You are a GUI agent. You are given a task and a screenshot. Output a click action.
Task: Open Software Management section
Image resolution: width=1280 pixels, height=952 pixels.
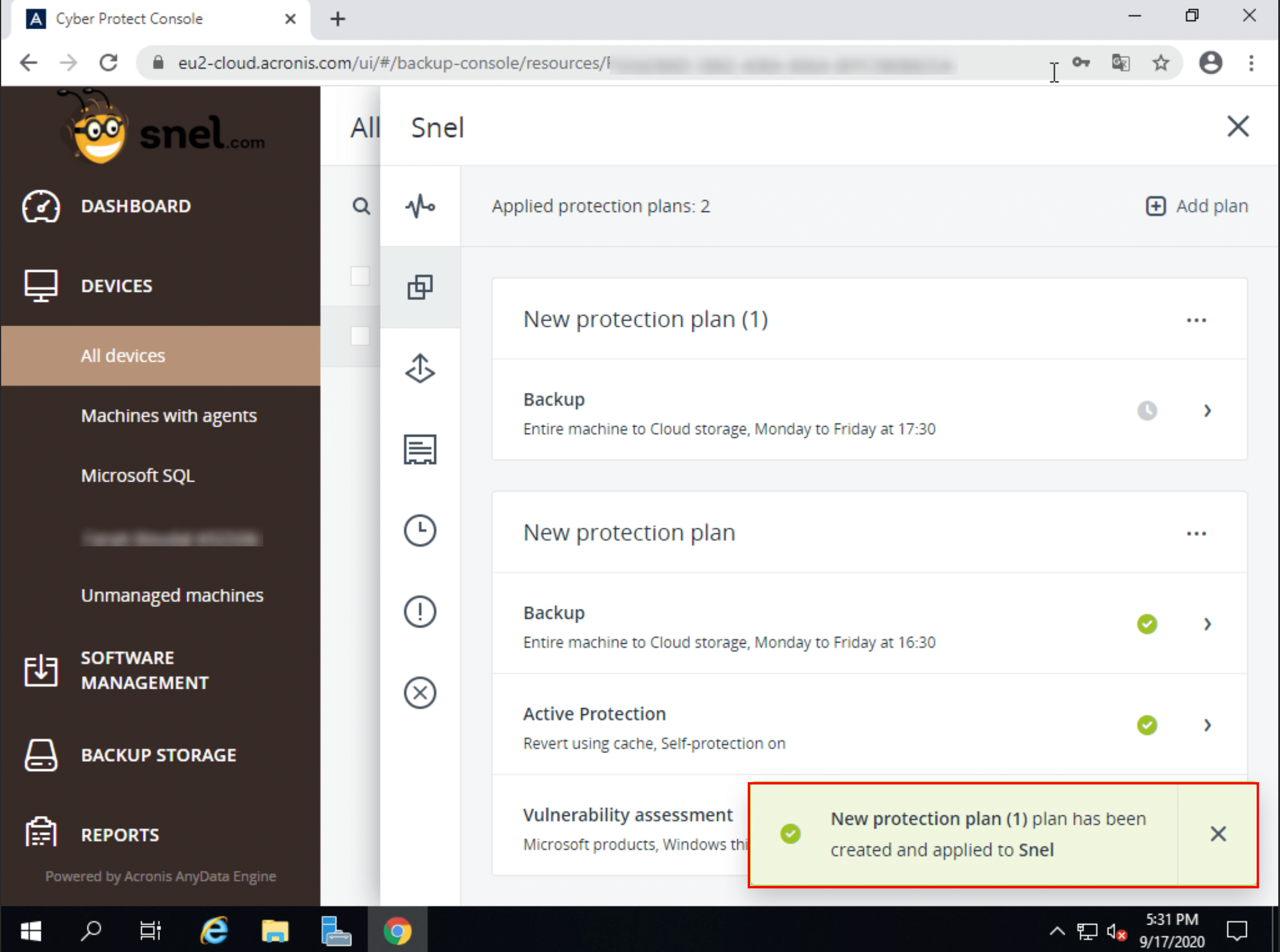145,670
